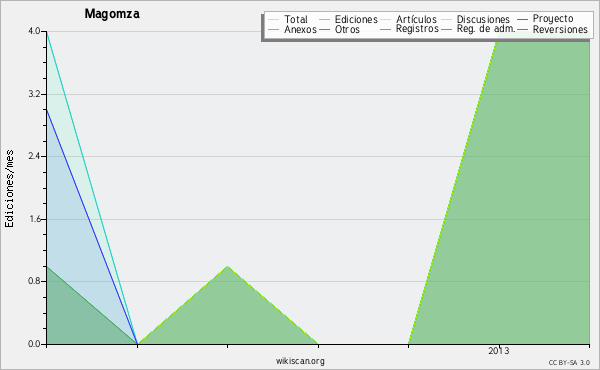Click the 'CC BY-SA 3.0' license text
Screen dimensions: 600x370
[569, 363]
